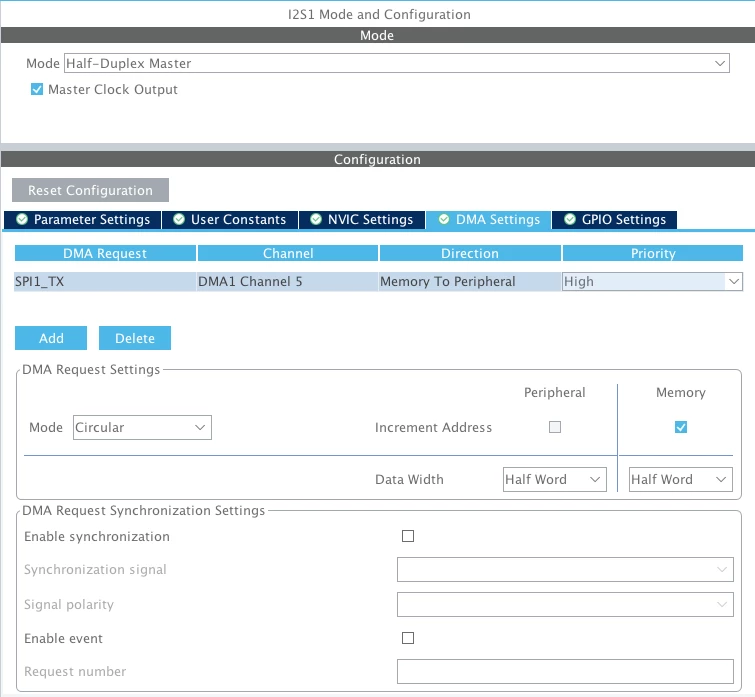Image resolution: width=755 pixels, height=697 pixels.
Task: Switch to the Parameter Settings tab
Action: click(82, 219)
